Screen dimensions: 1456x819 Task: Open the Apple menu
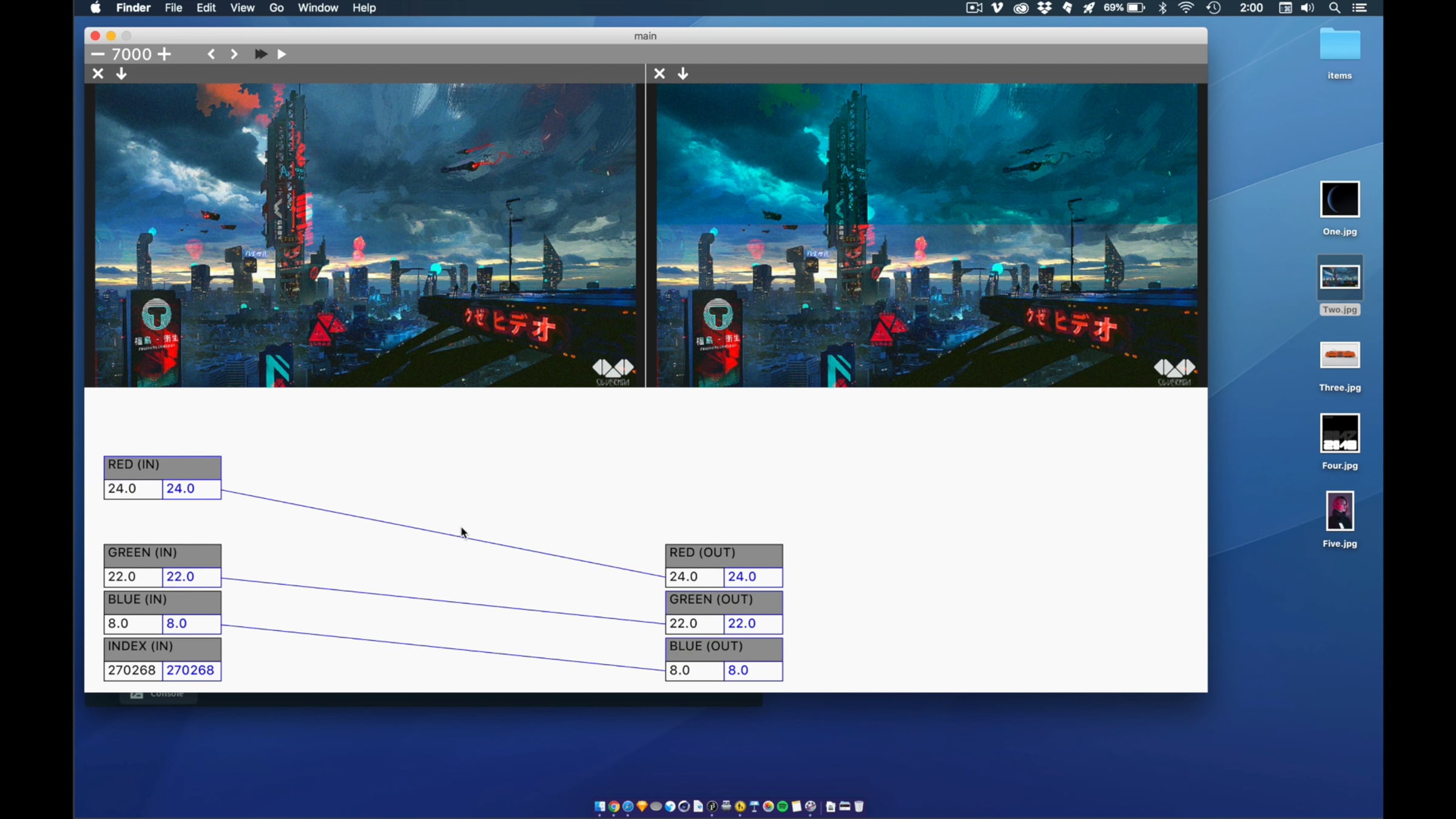coord(95,8)
